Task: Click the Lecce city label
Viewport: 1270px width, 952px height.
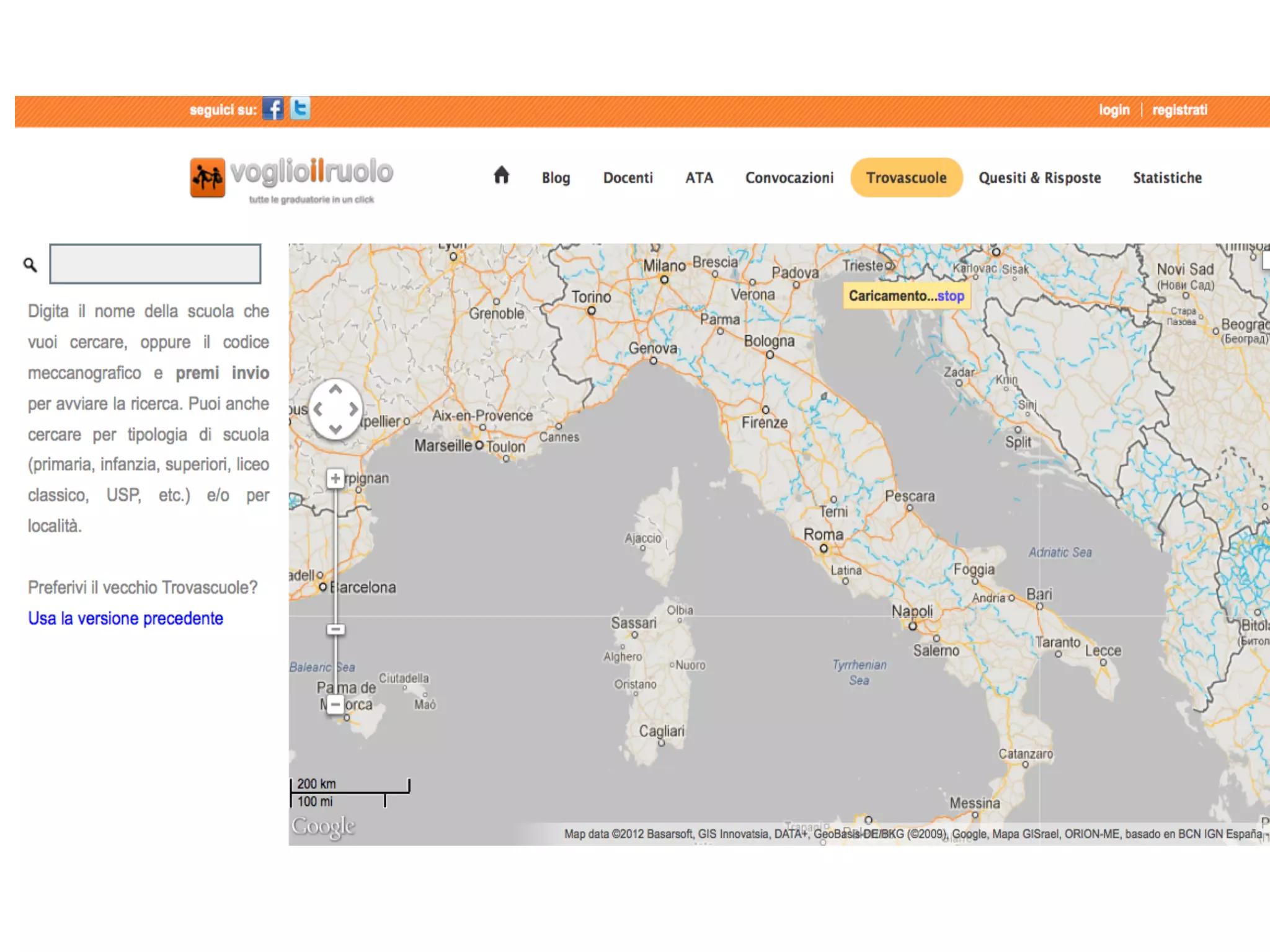Action: 1103,651
